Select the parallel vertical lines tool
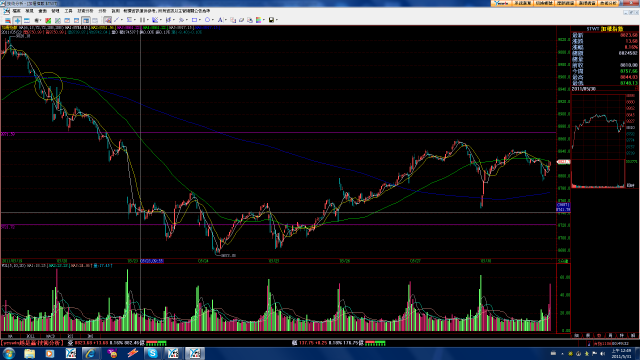 (x=142, y=20)
